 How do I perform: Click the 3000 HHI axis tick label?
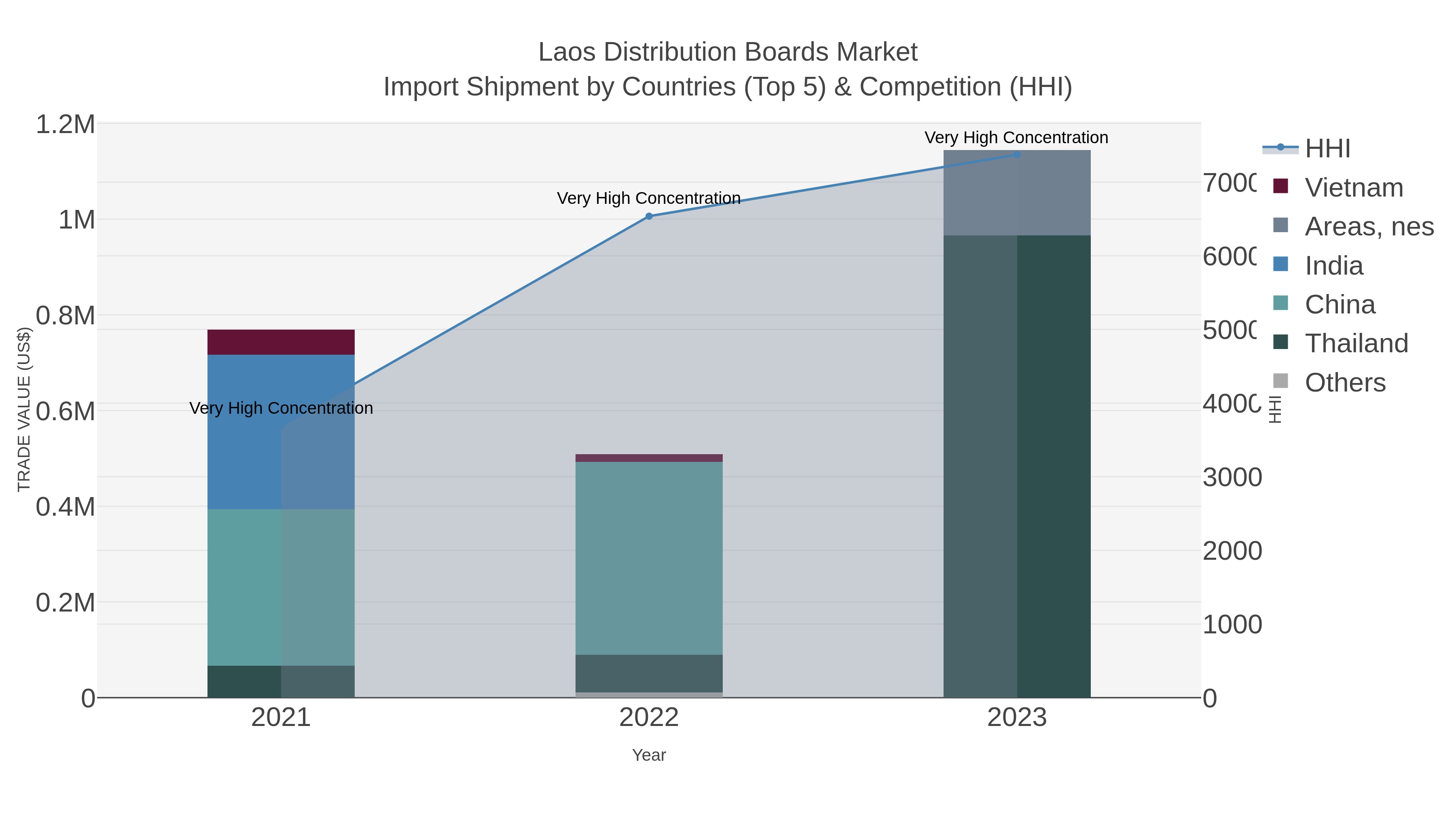1232,478
